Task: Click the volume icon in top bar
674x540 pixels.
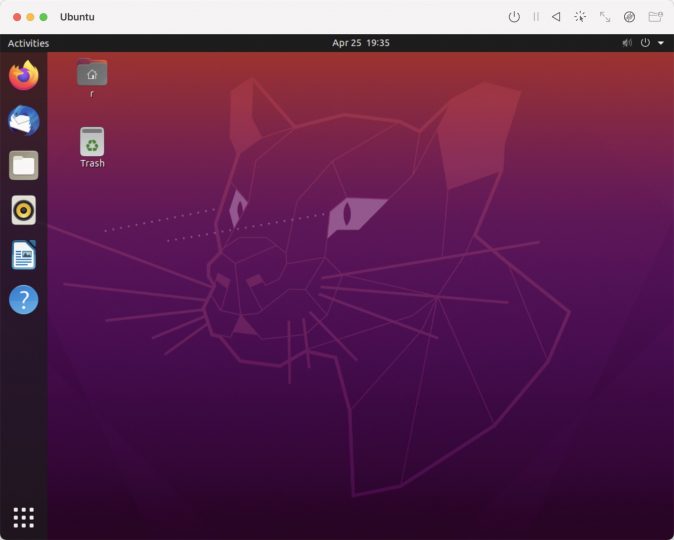Action: [627, 43]
